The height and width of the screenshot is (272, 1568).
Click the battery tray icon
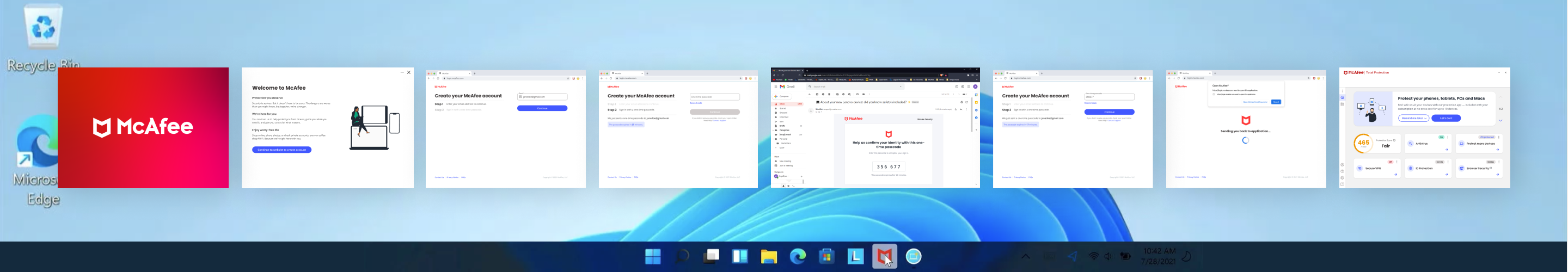(1125, 257)
